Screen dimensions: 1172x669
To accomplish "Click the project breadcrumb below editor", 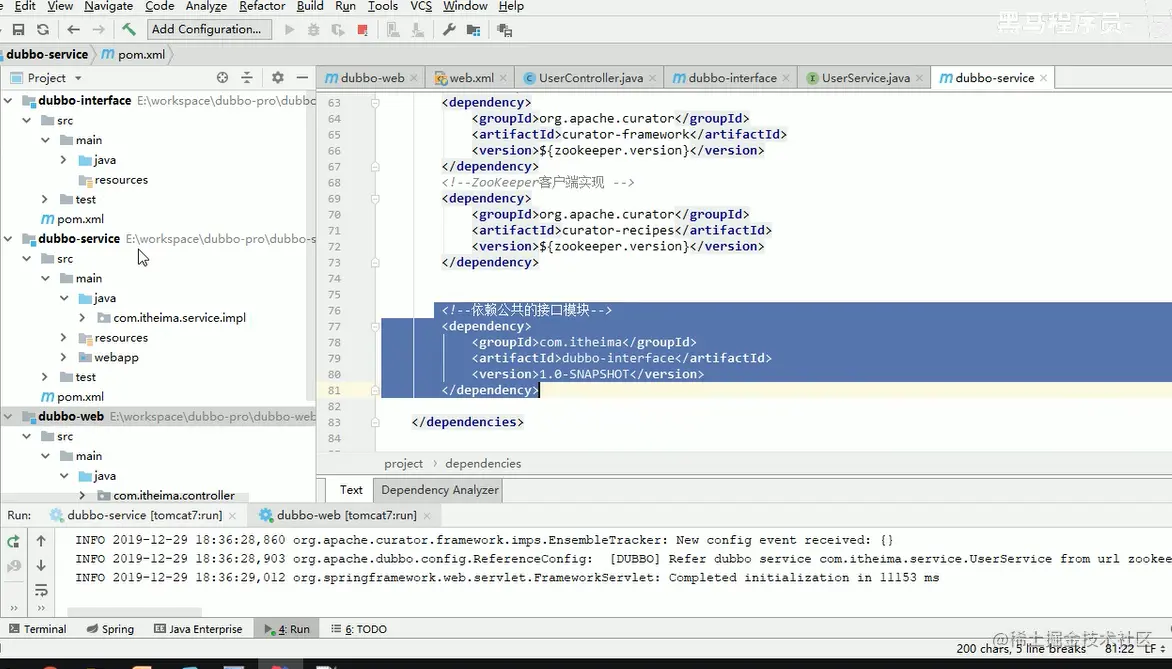I will pos(403,463).
